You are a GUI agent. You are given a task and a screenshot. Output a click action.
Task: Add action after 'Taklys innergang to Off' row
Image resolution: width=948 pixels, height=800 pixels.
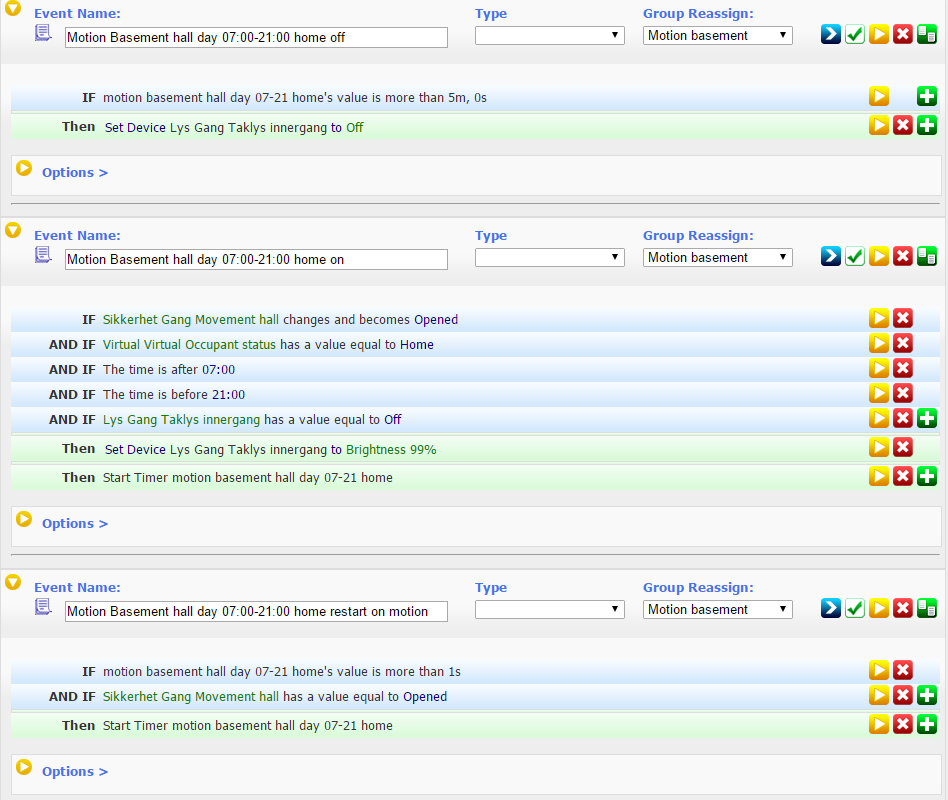927,125
